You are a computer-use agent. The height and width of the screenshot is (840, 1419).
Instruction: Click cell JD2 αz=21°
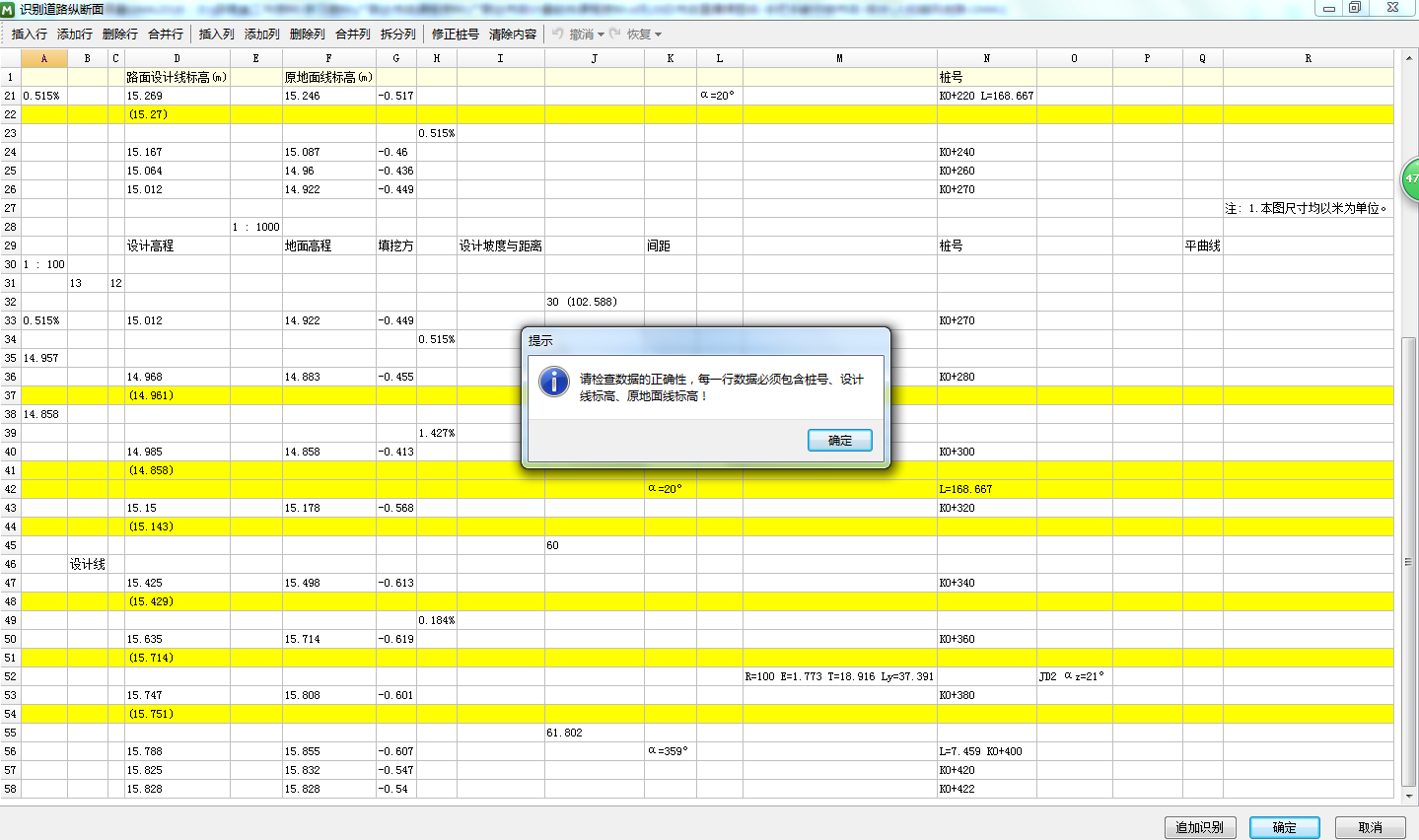point(1075,676)
